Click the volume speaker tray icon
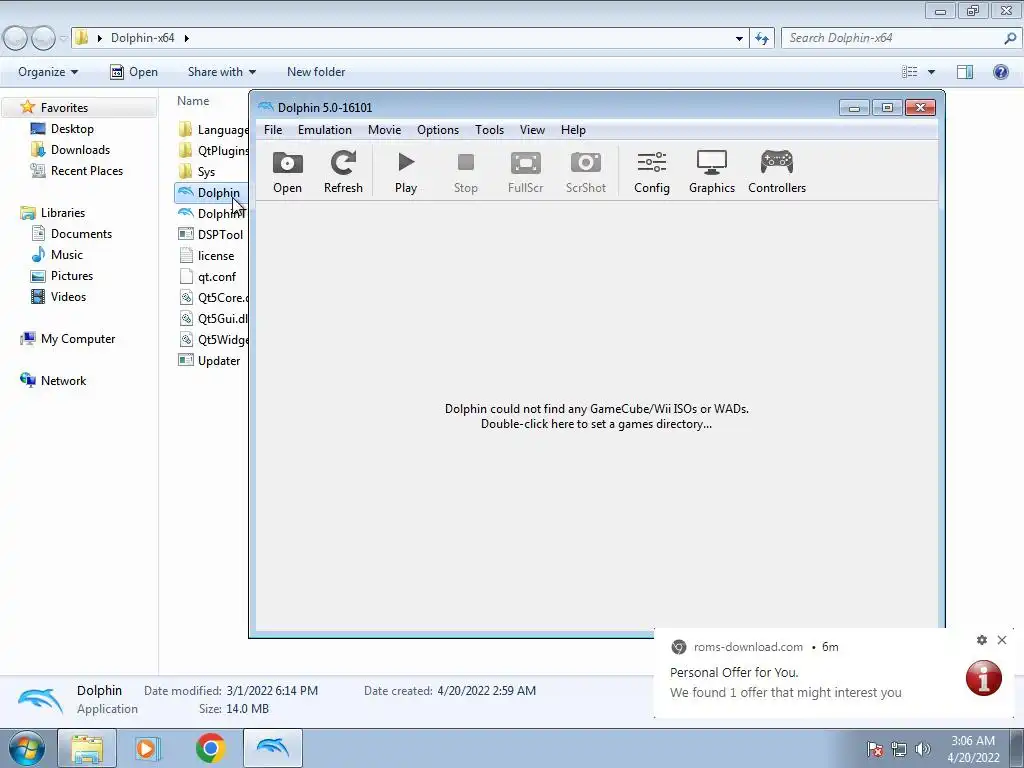Viewport: 1024px width, 768px height. (923, 749)
